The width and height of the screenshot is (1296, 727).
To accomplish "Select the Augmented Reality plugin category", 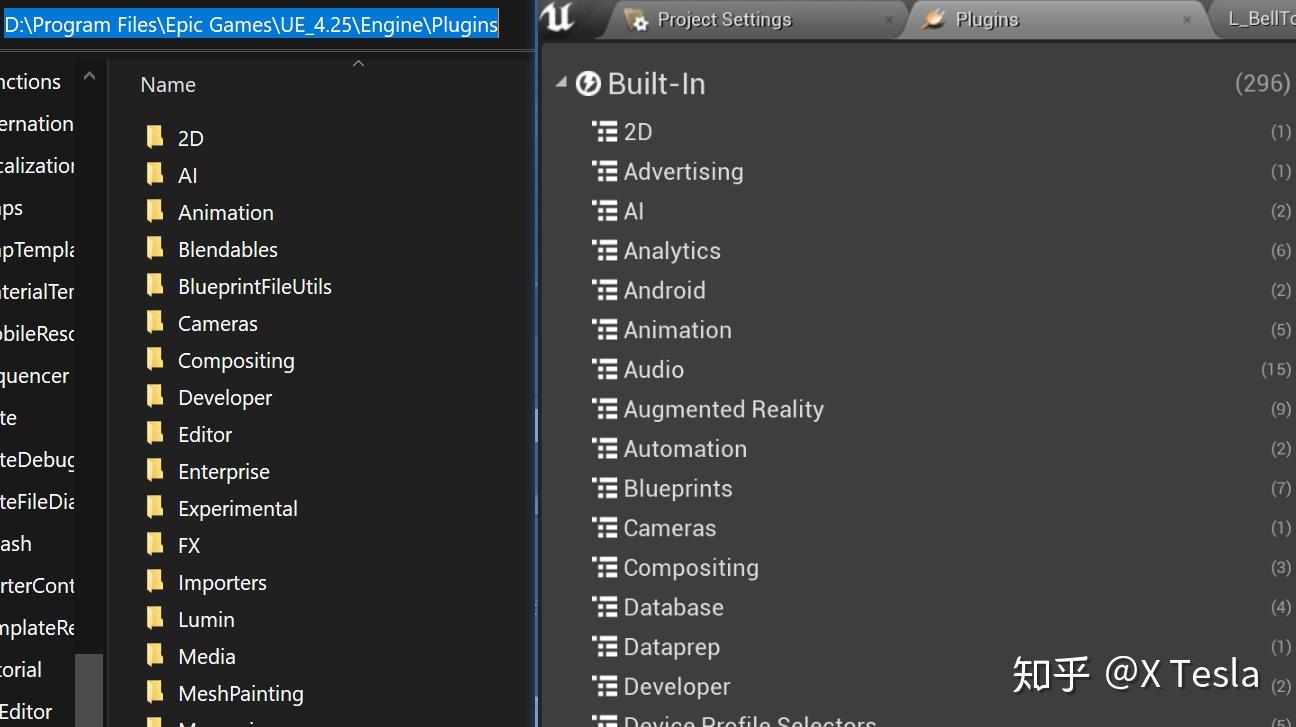I will pyautogui.click(x=723, y=409).
